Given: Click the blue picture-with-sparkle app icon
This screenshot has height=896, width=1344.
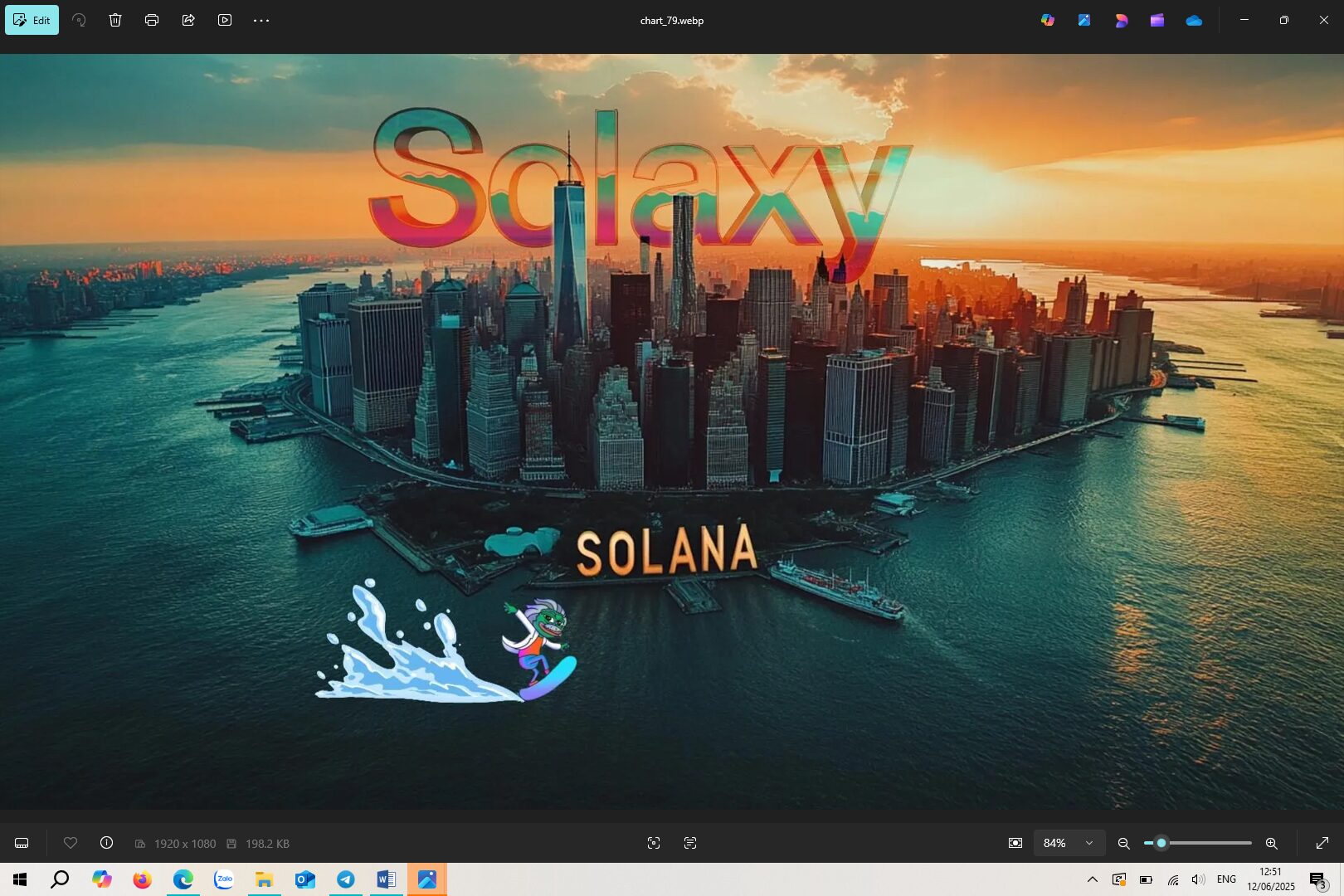Looking at the screenshot, I should [x=1084, y=20].
